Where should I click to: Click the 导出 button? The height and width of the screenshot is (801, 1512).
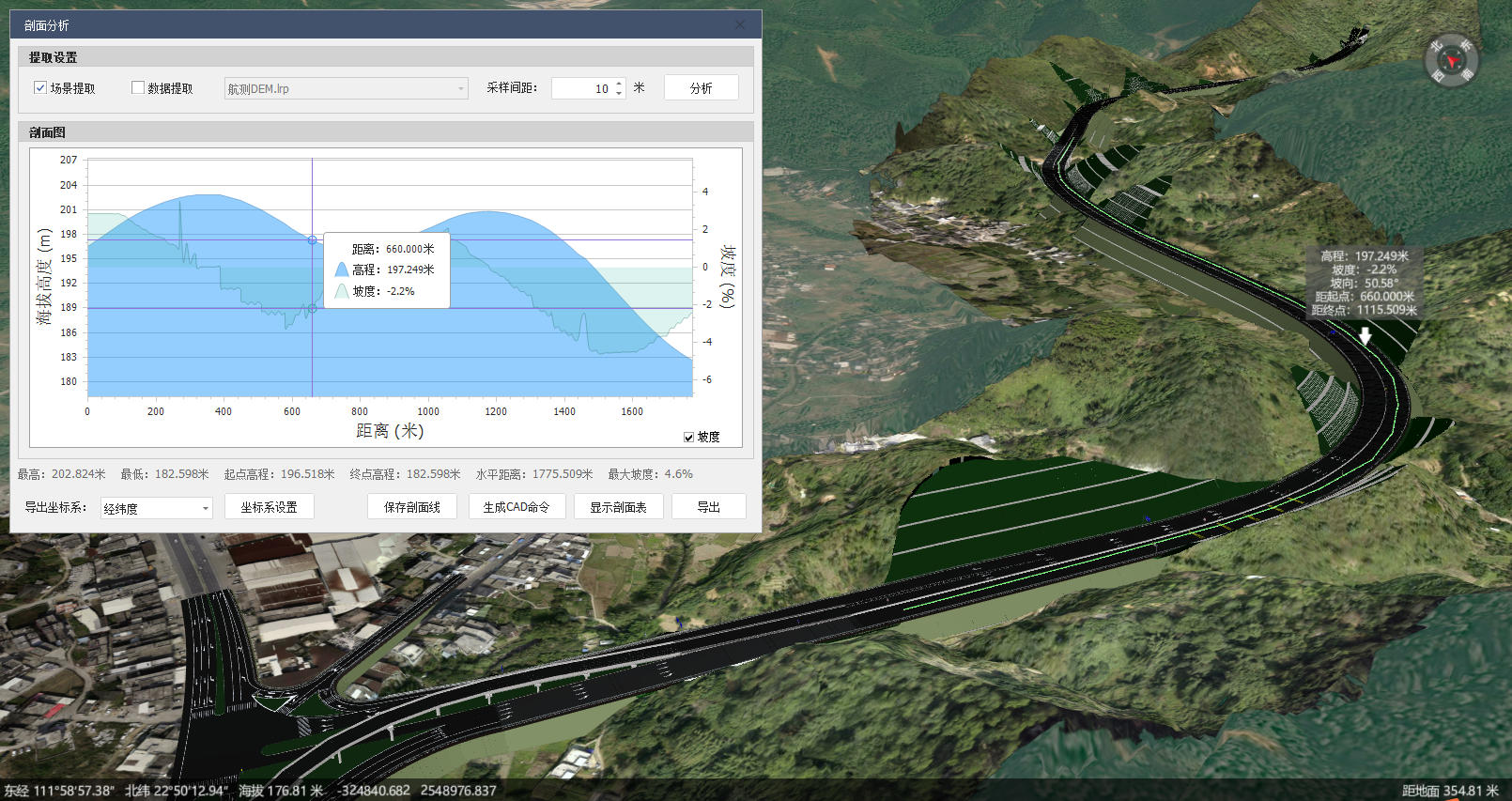pos(708,507)
